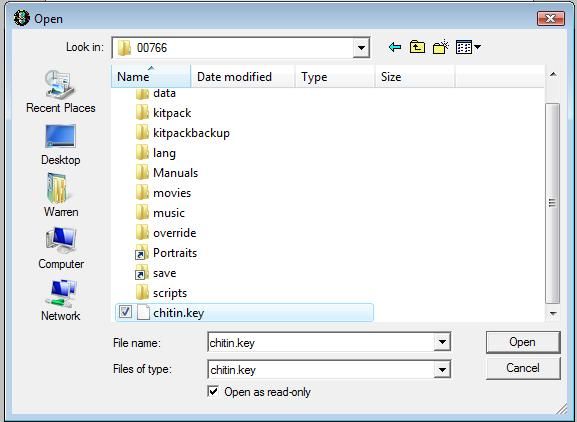Open Recent Places shortcut

[61, 92]
